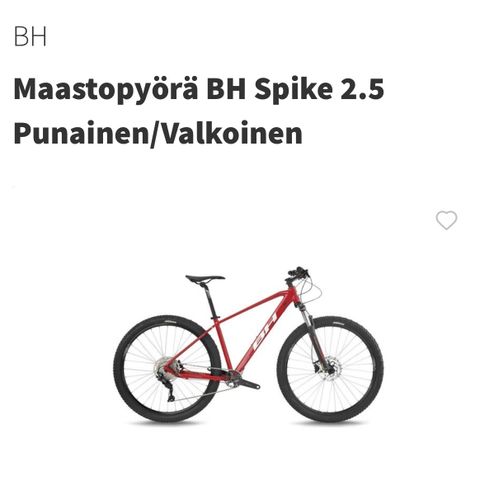
Task: Click the black saddle on the bike
Action: pyautogui.click(x=205, y=279)
